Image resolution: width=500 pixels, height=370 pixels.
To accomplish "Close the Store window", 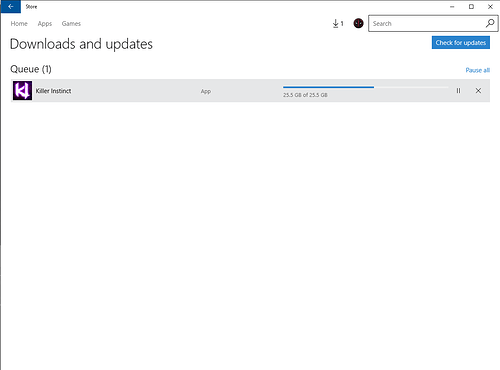I will 490,7.
